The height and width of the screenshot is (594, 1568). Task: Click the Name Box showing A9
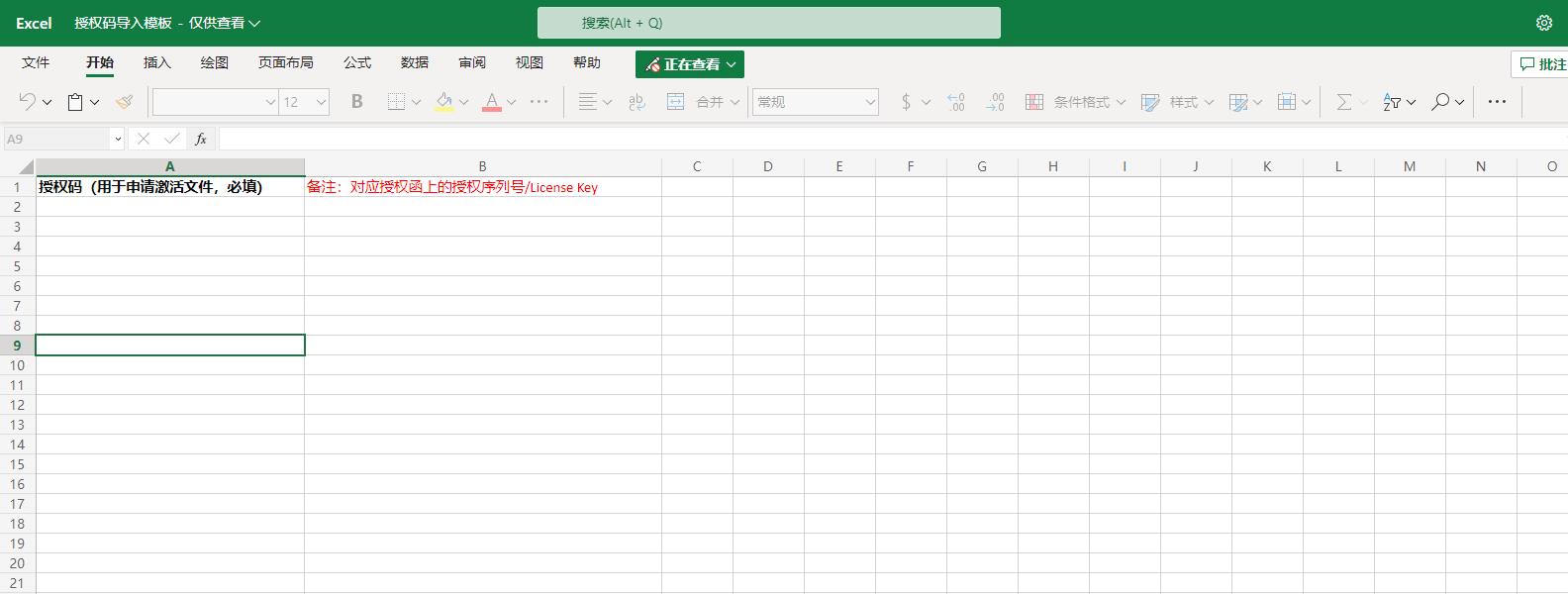click(x=57, y=139)
